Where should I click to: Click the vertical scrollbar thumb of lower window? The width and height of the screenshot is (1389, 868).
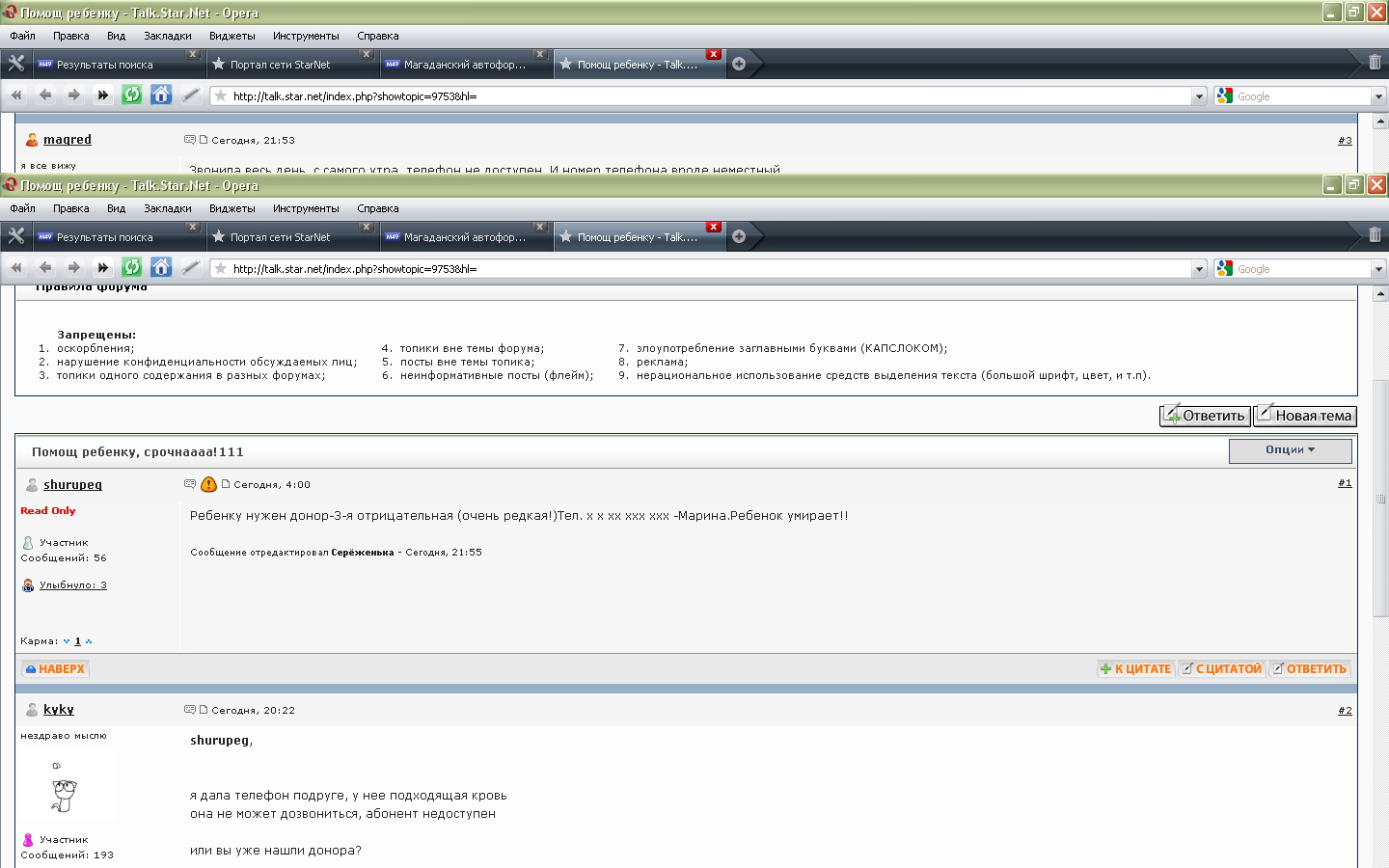click(x=1380, y=500)
